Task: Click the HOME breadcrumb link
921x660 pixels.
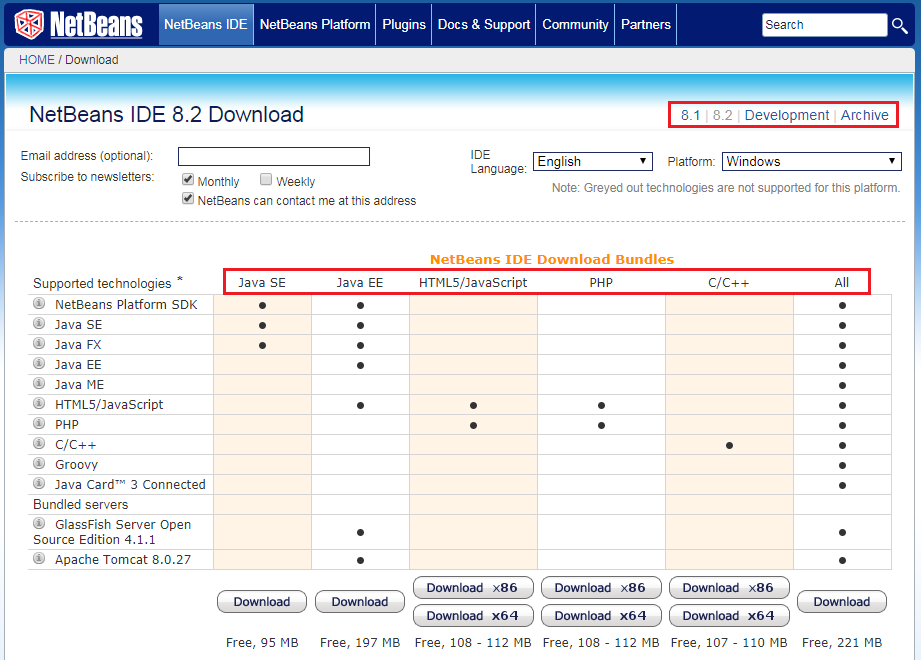Action: 37,60
